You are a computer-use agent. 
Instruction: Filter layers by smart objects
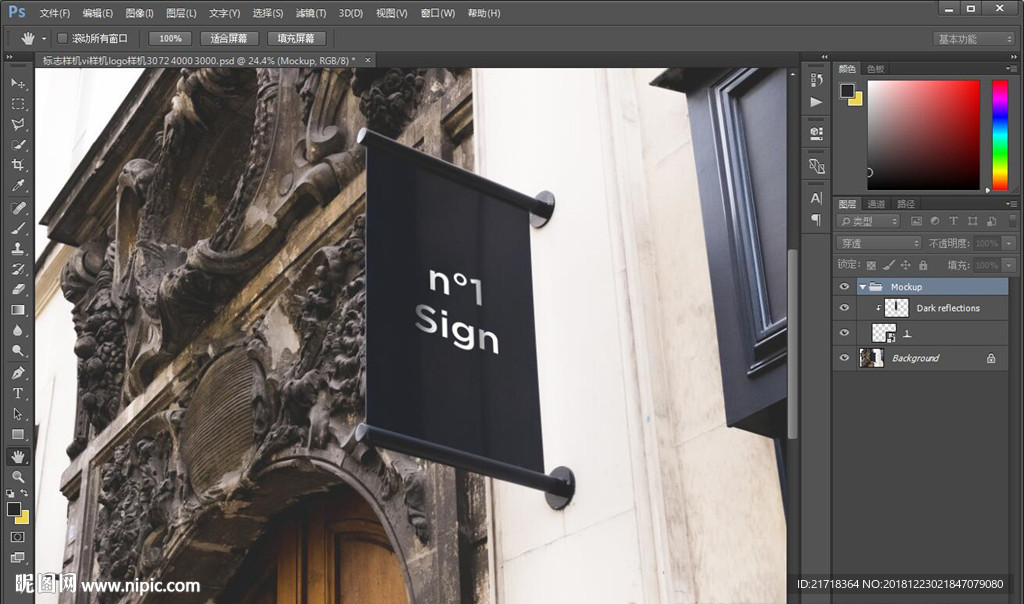pyautogui.click(x=991, y=221)
